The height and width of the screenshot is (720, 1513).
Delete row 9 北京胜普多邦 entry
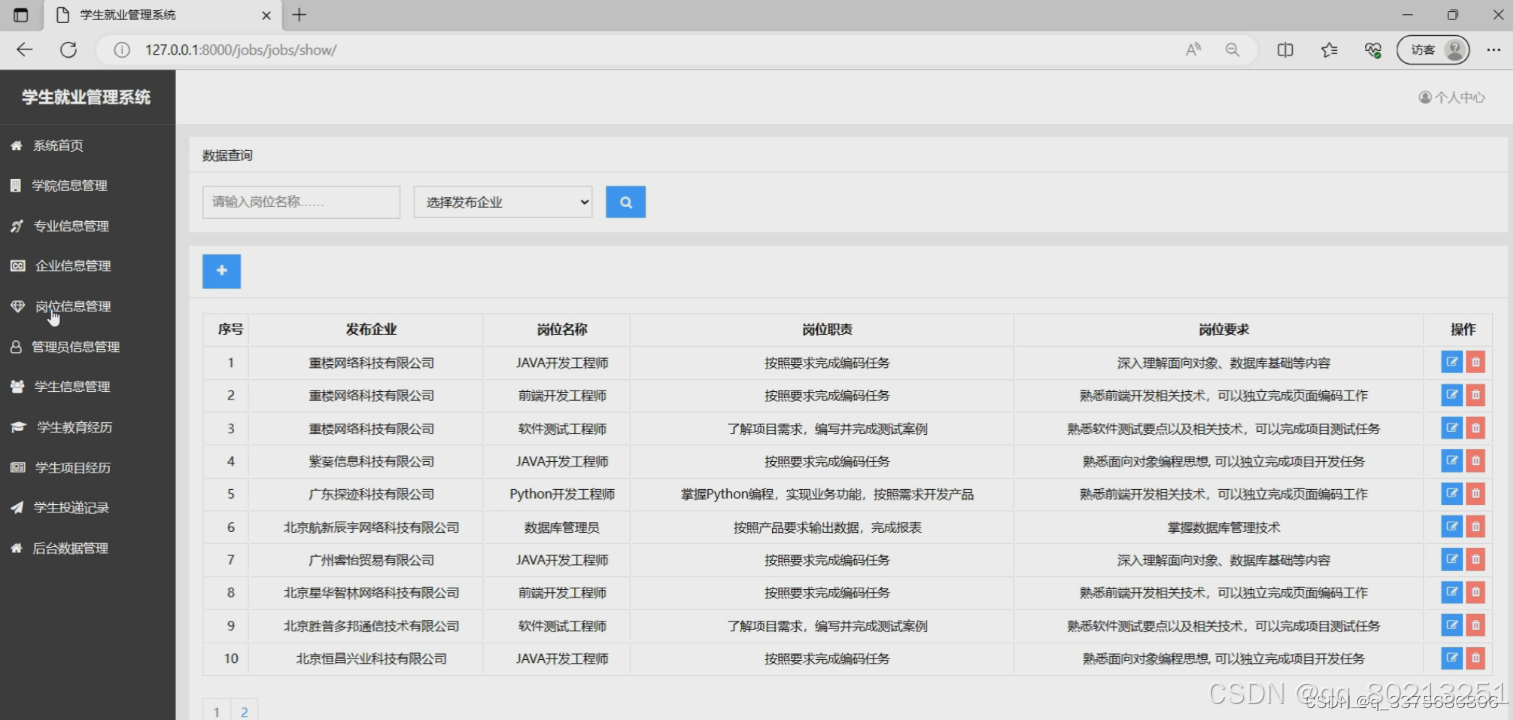[x=1475, y=625]
